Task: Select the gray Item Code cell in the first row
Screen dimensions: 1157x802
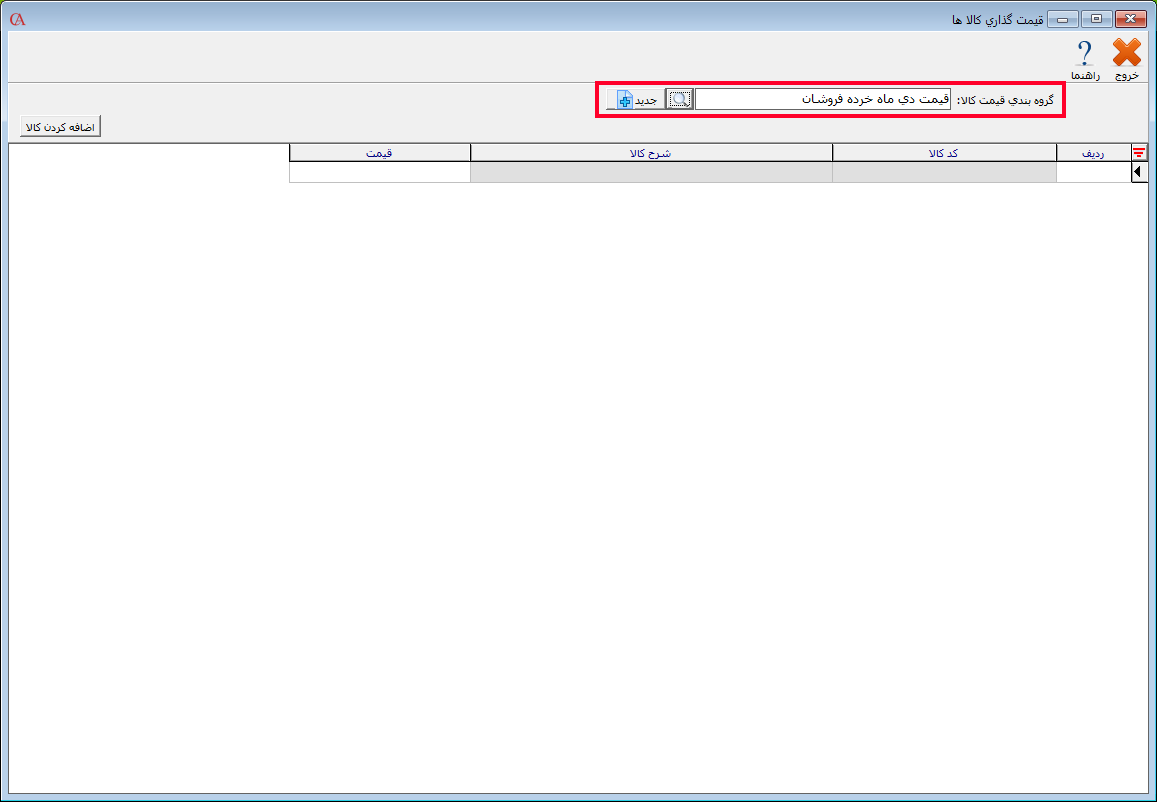Action: pos(944,172)
